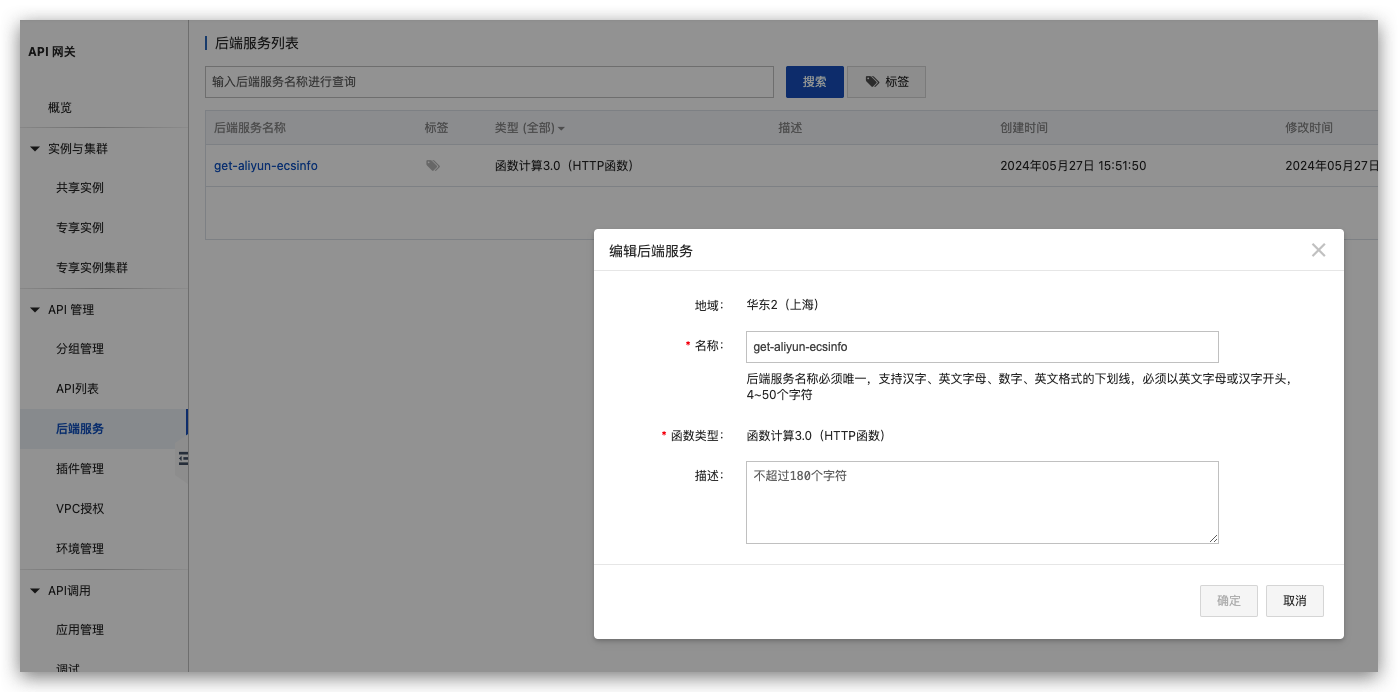Viewport: 1398px width, 692px height.
Task: Open the get-aliyun-ecsinfo link
Action: point(266,166)
